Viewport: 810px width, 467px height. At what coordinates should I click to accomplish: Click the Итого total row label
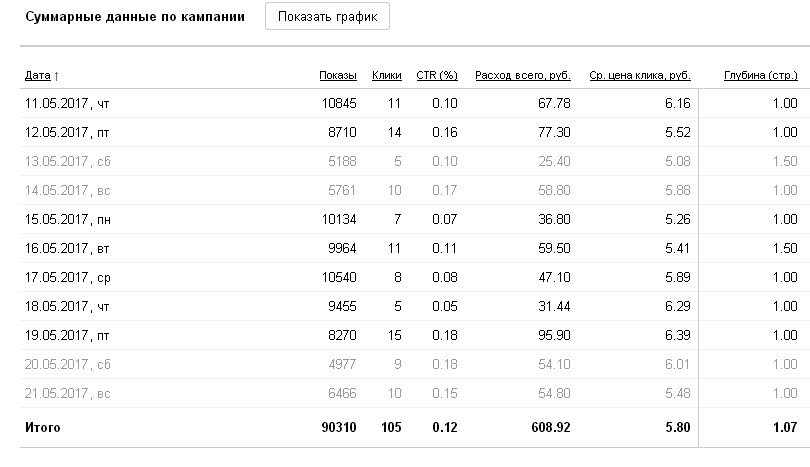42,428
